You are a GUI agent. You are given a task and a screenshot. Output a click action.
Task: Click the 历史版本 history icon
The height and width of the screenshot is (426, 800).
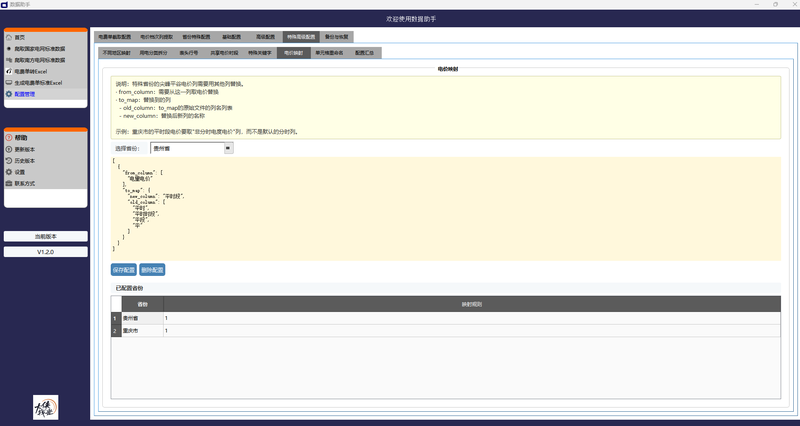tap(9, 161)
